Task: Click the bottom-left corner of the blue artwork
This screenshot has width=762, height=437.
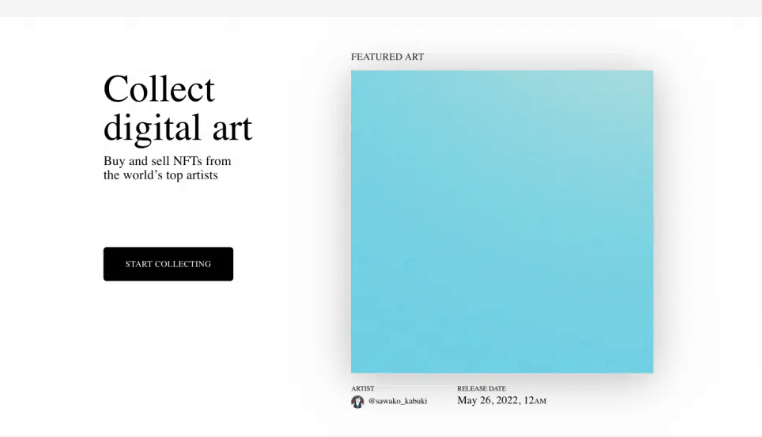Action: [370, 353]
